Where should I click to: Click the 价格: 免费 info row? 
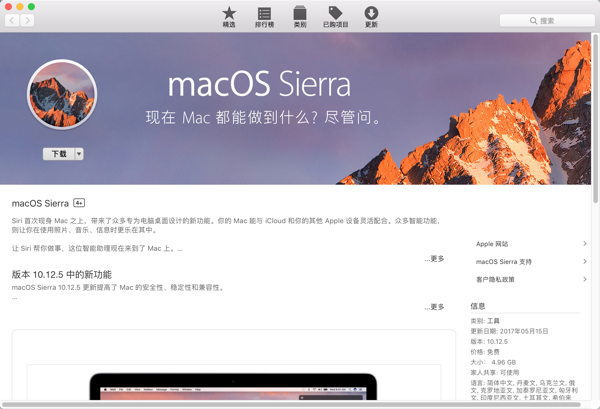pyautogui.click(x=485, y=352)
